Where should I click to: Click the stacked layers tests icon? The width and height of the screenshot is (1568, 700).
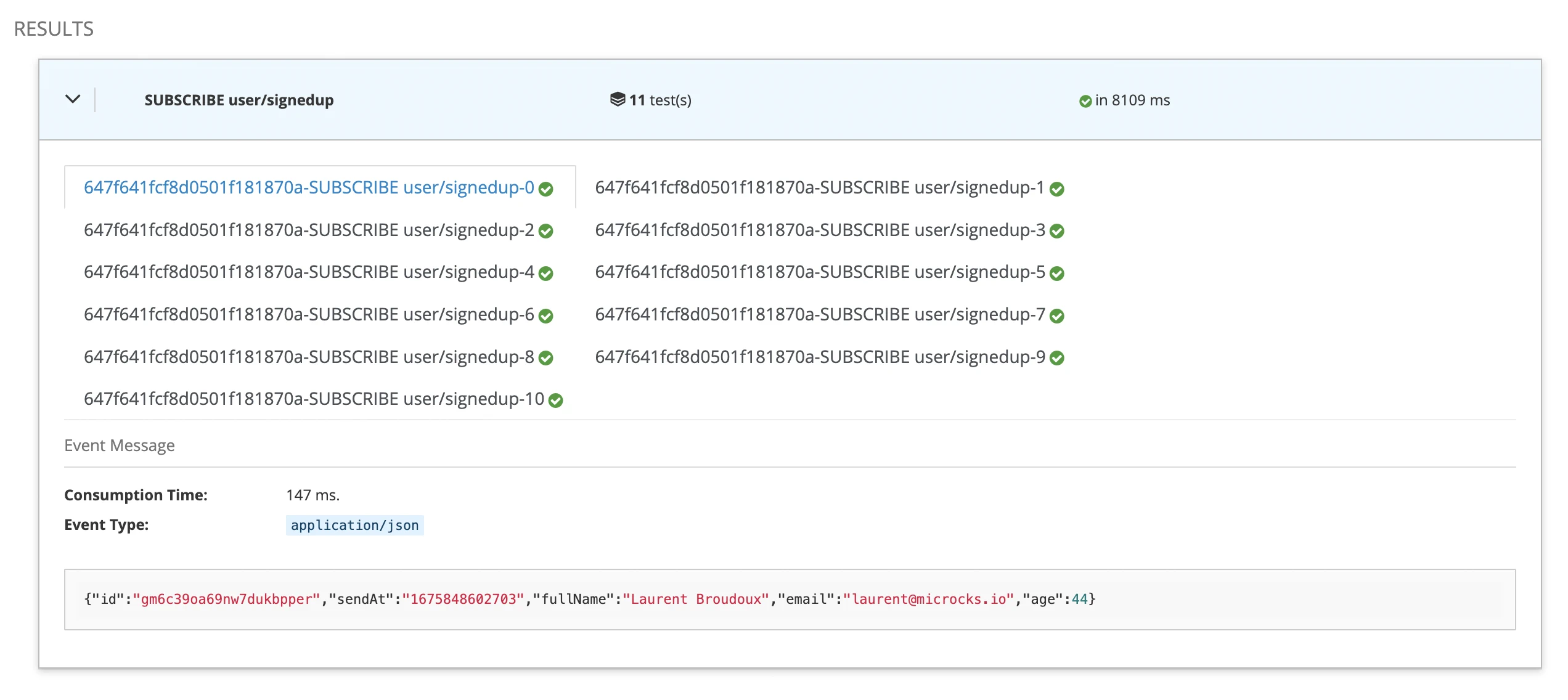pyautogui.click(x=617, y=99)
